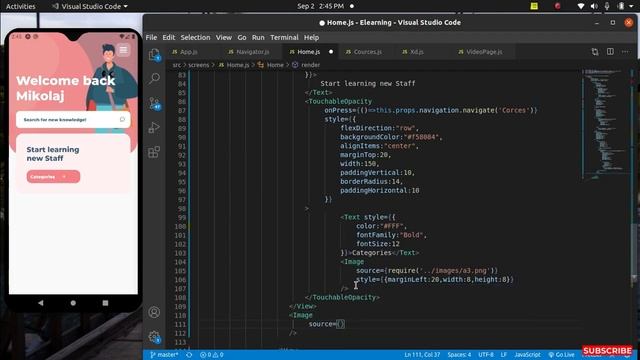Image resolution: width=640 pixels, height=360 pixels.
Task: Click the master branch indicator
Action: pyautogui.click(x=164, y=355)
